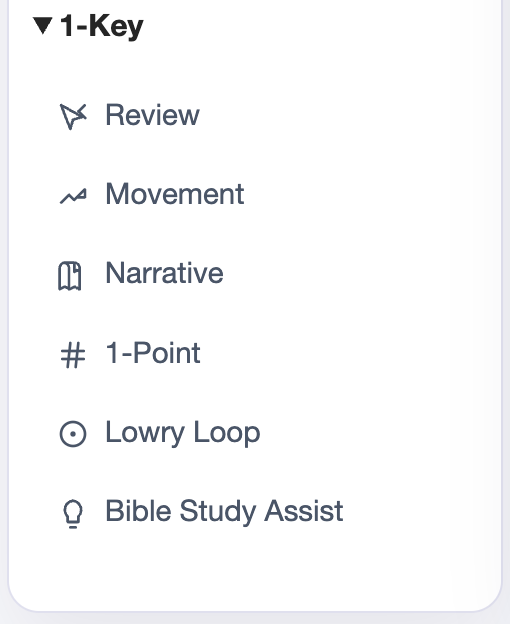The height and width of the screenshot is (624, 510).
Task: Launch Bible Study Assist from the list
Action: click(x=224, y=511)
